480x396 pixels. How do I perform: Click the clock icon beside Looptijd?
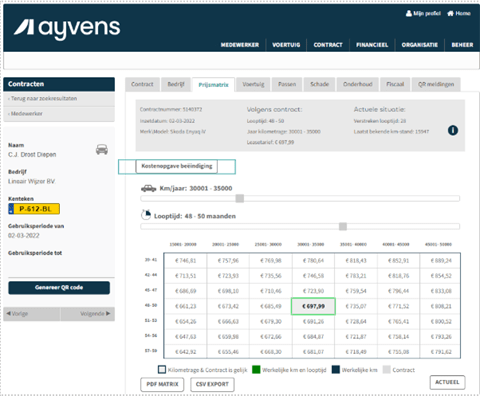point(146,215)
